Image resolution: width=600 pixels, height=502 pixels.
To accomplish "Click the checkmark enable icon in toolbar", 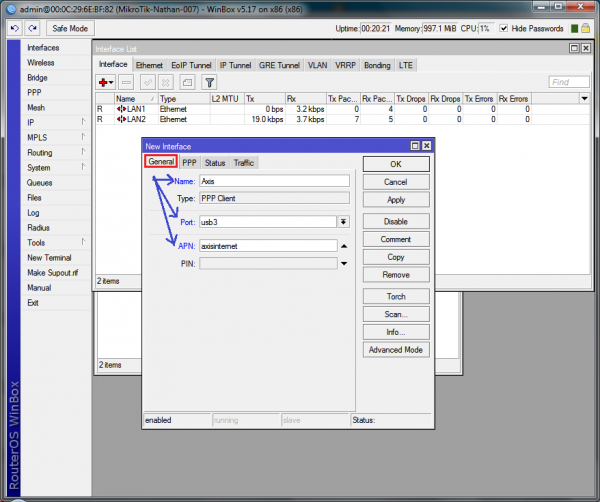I will 148,82.
